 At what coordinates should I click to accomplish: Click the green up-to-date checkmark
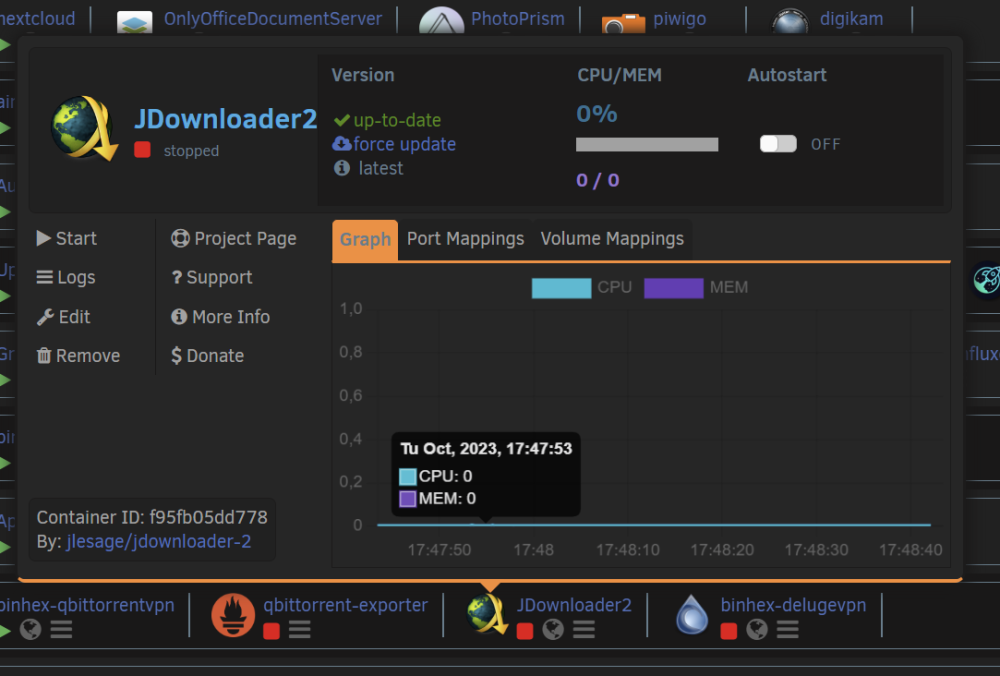coord(342,120)
